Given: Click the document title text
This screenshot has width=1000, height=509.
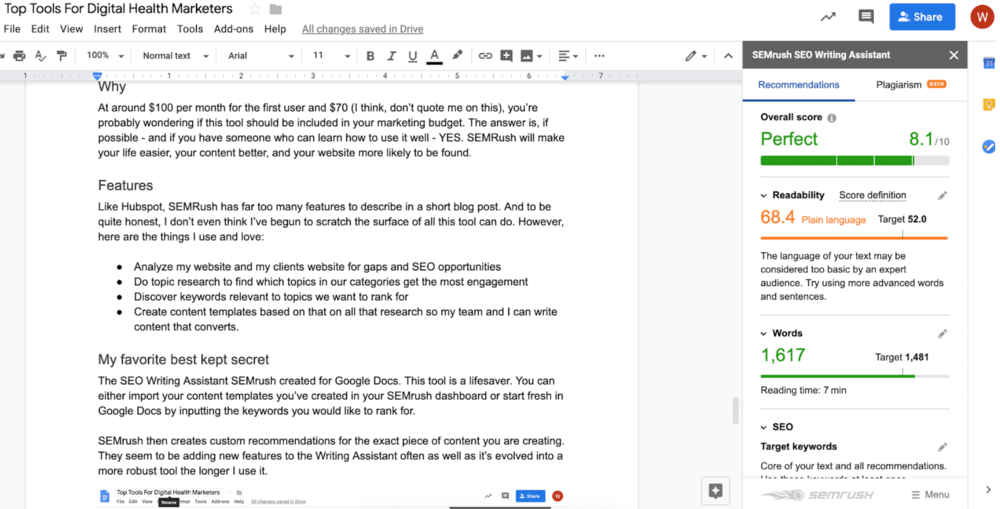Looking at the screenshot, I should [x=119, y=9].
